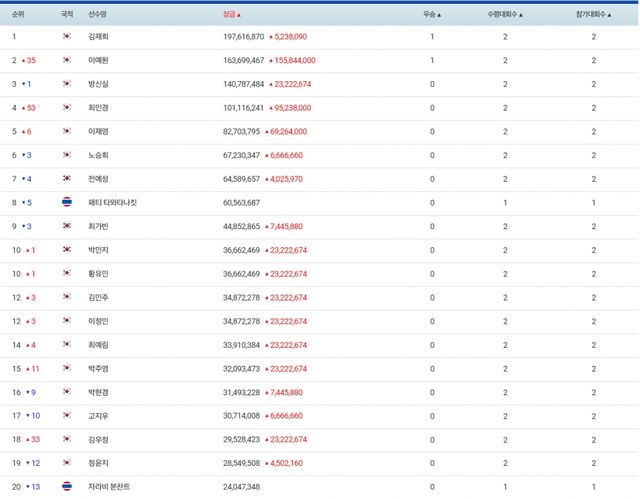
Task: Sort by 우승 column header
Action: pos(432,15)
